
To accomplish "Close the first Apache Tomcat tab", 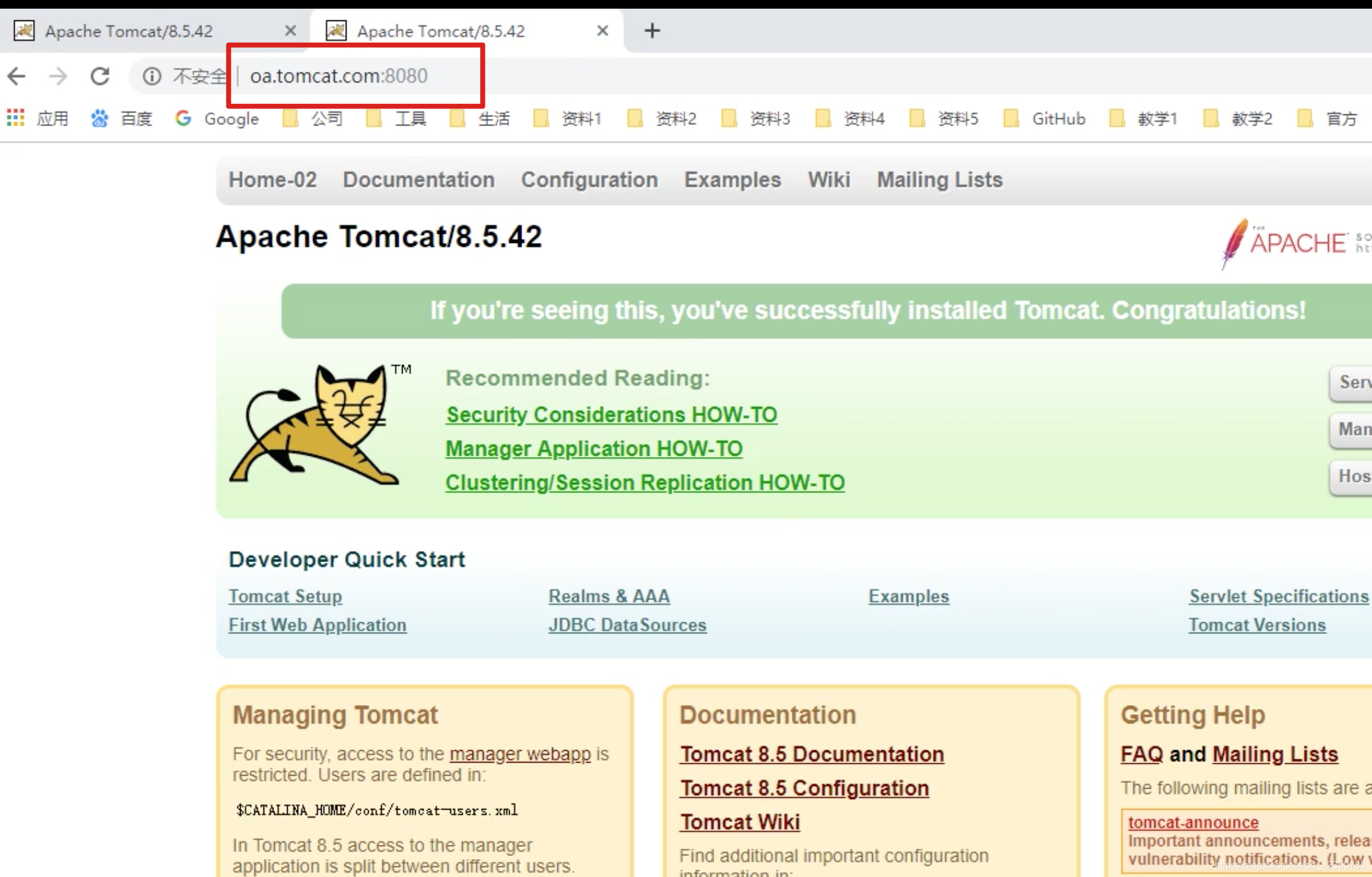I will 290,30.
